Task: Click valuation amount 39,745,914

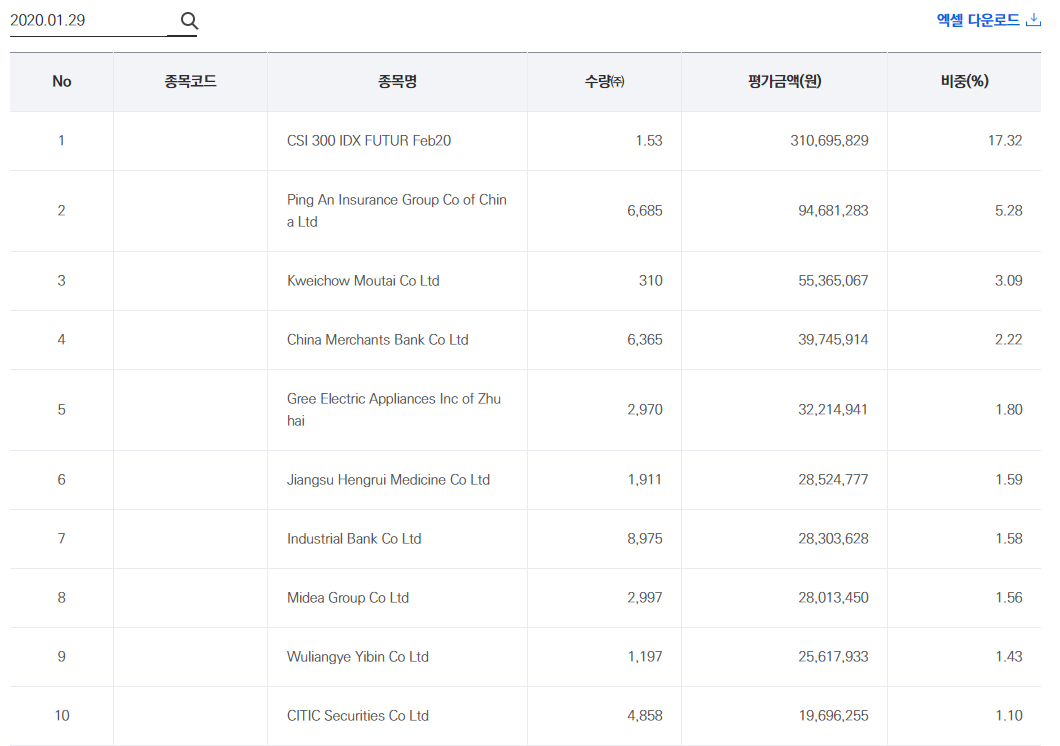Action: tap(833, 339)
